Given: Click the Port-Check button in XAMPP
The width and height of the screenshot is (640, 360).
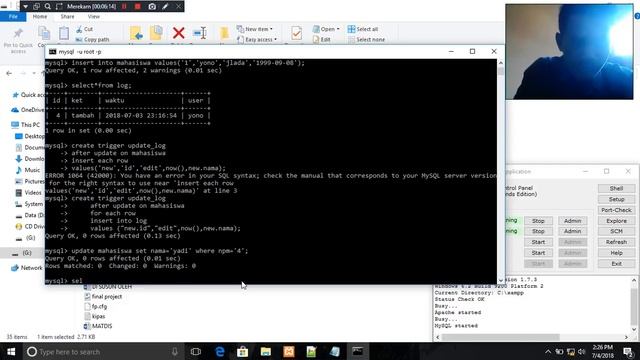Looking at the screenshot, I should pos(616,210).
